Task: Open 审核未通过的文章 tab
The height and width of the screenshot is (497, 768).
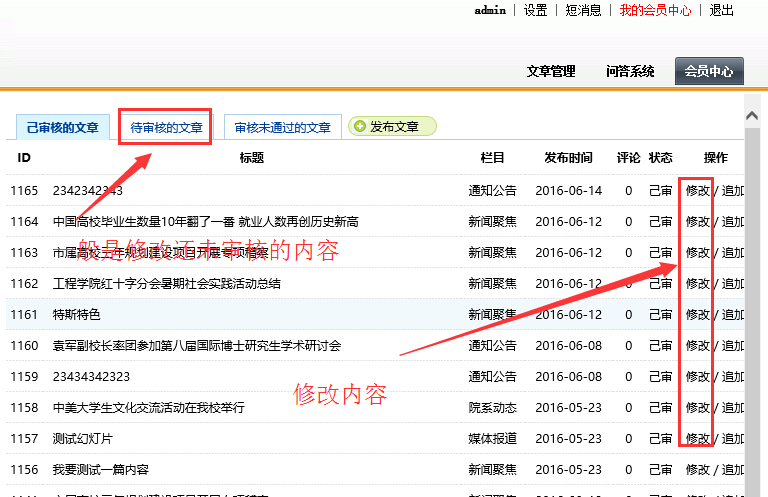Action: tap(283, 128)
